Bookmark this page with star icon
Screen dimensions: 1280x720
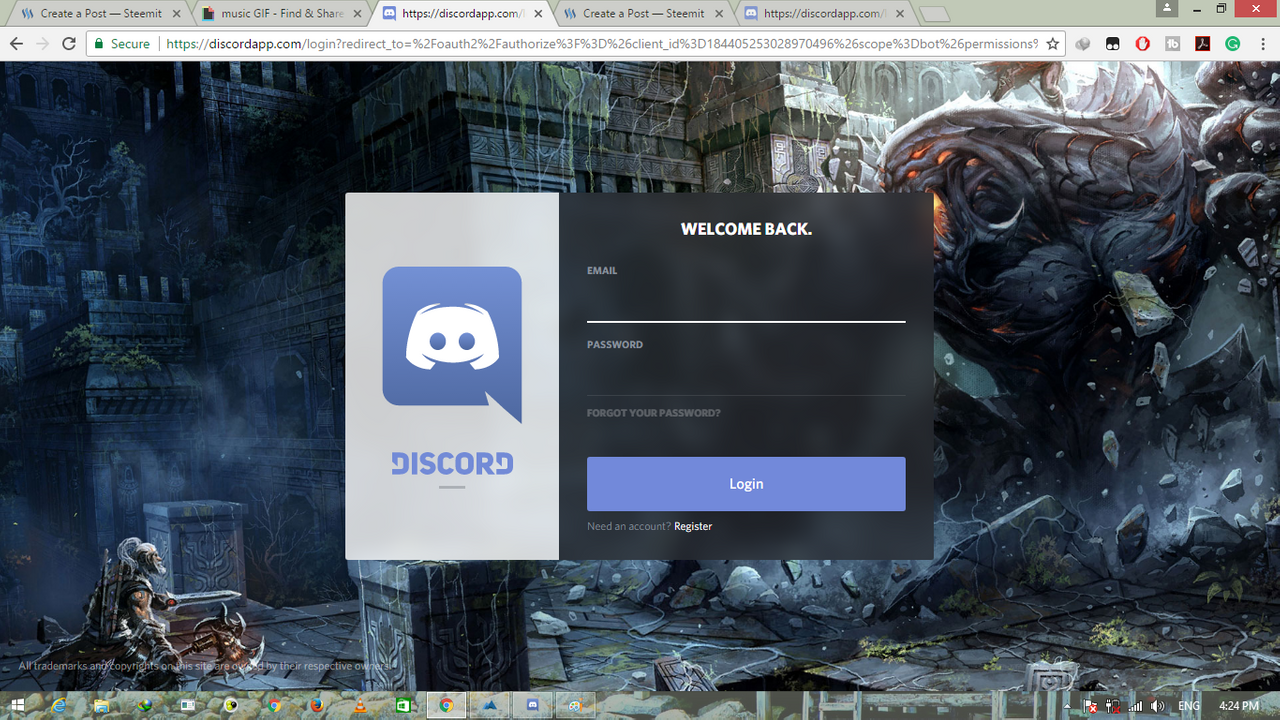1053,44
